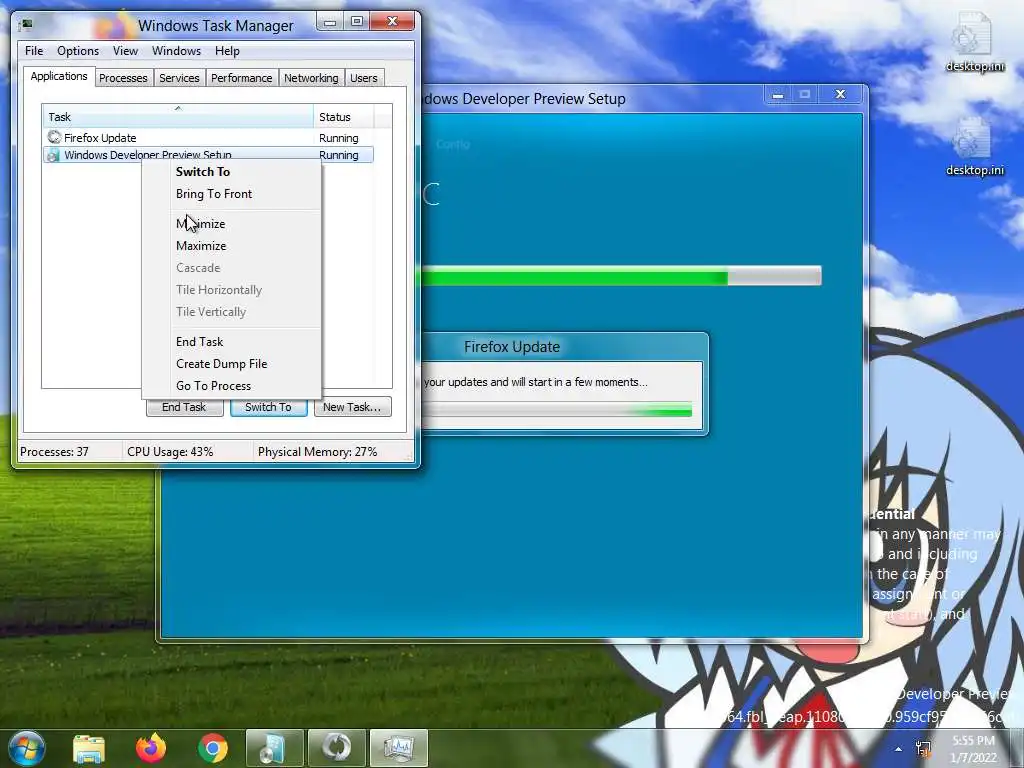Open the View menu

coord(125,51)
